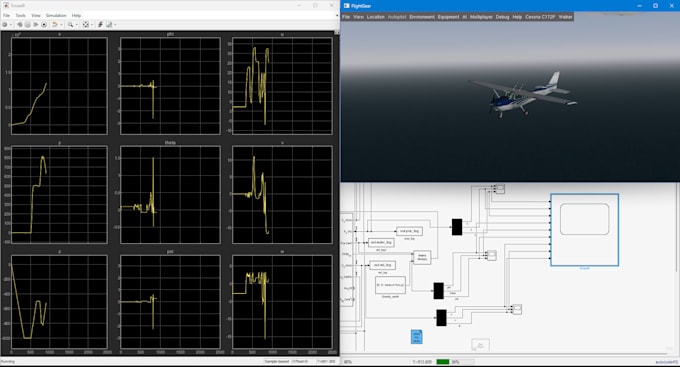Click the green simulation progress bar
The height and width of the screenshot is (367, 680).
tap(443, 362)
